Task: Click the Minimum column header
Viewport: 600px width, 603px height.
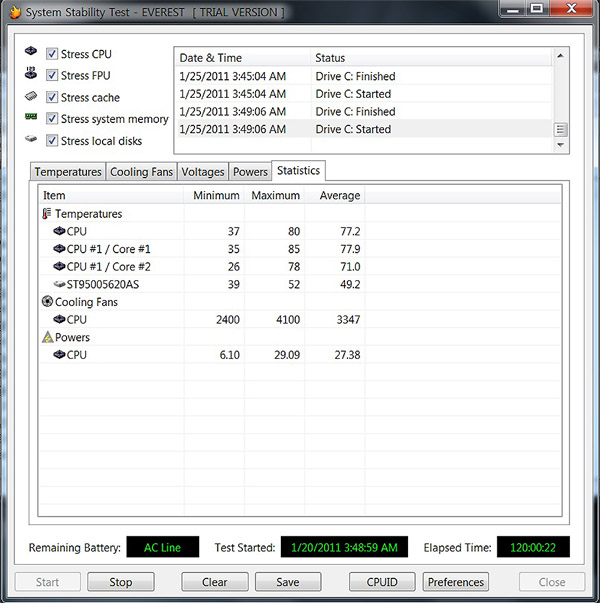Action: pos(214,195)
